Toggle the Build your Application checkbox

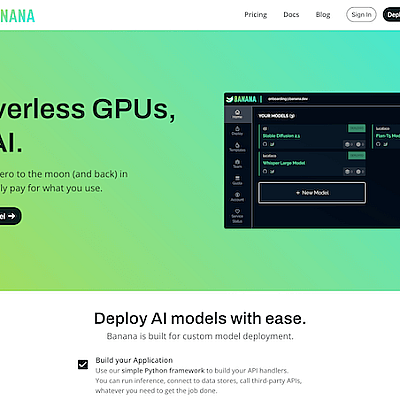click(x=83, y=364)
